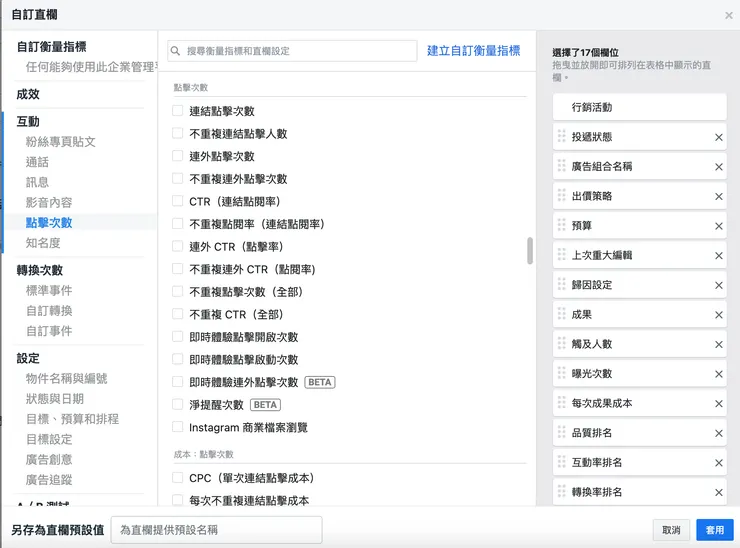Check the 不重複 CTR（全部）checkbox

point(177,314)
